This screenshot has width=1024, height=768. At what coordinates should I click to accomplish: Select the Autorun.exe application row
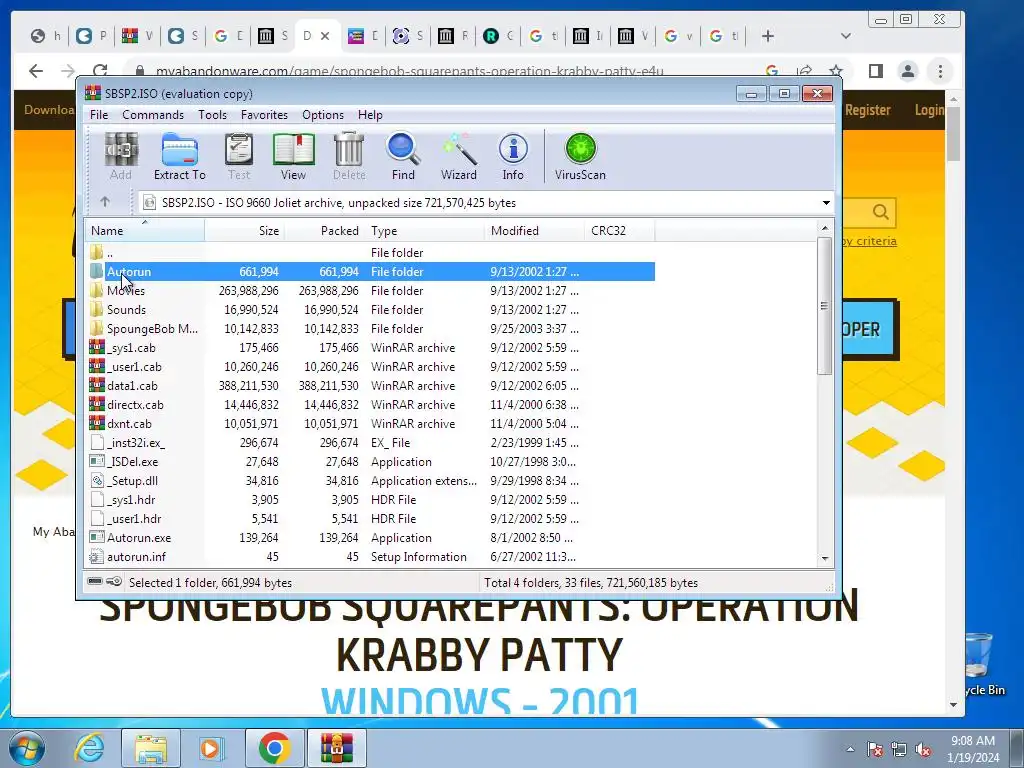[370, 537]
